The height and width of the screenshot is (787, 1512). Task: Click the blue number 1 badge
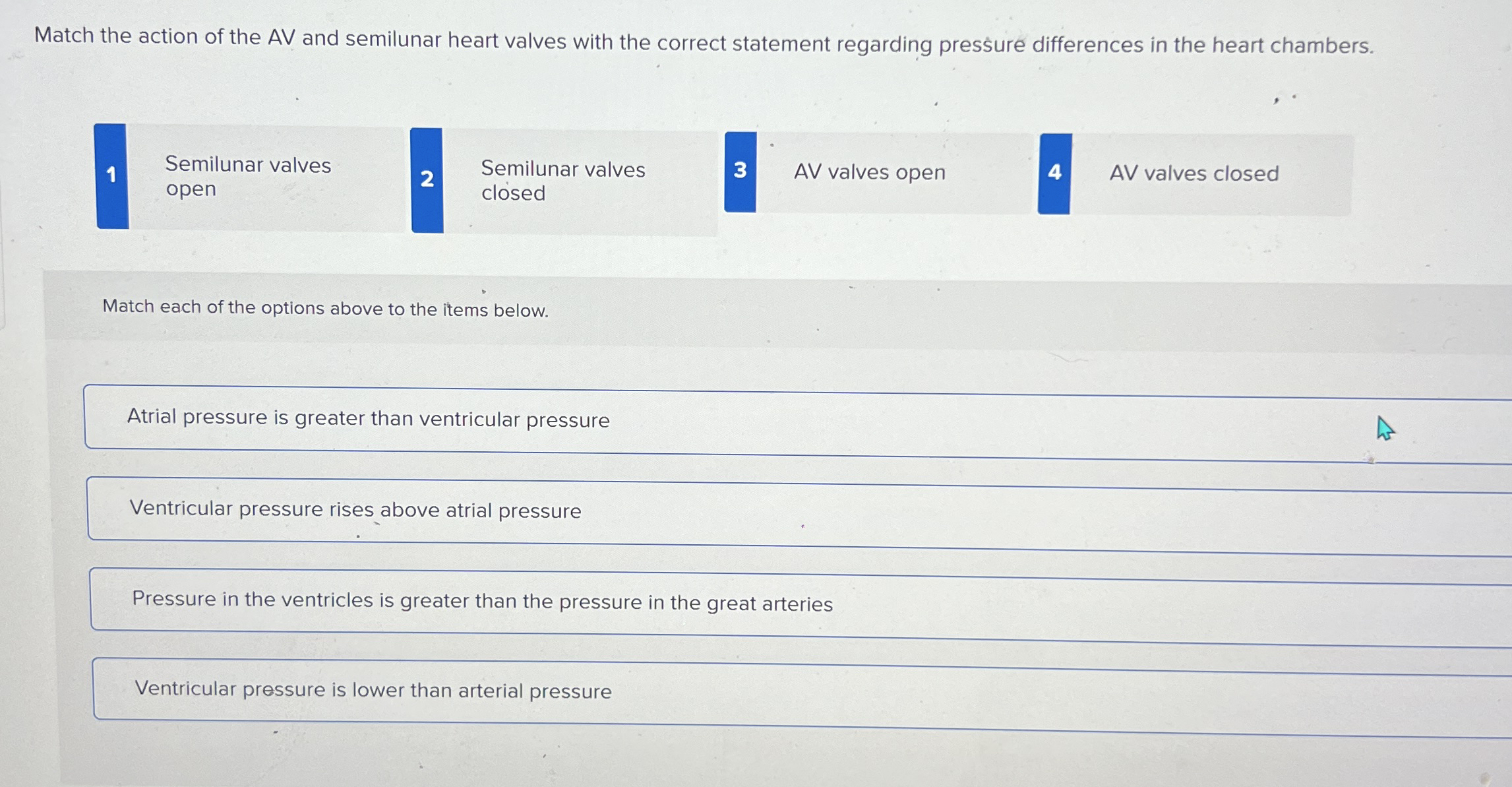[x=111, y=175]
